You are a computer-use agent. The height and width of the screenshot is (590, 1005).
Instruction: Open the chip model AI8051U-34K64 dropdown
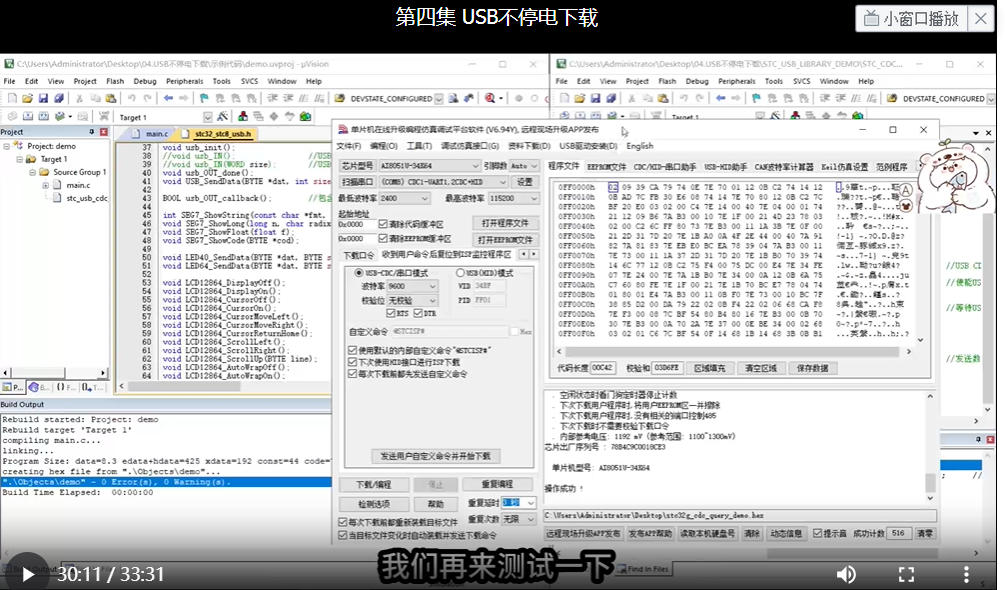pos(428,165)
